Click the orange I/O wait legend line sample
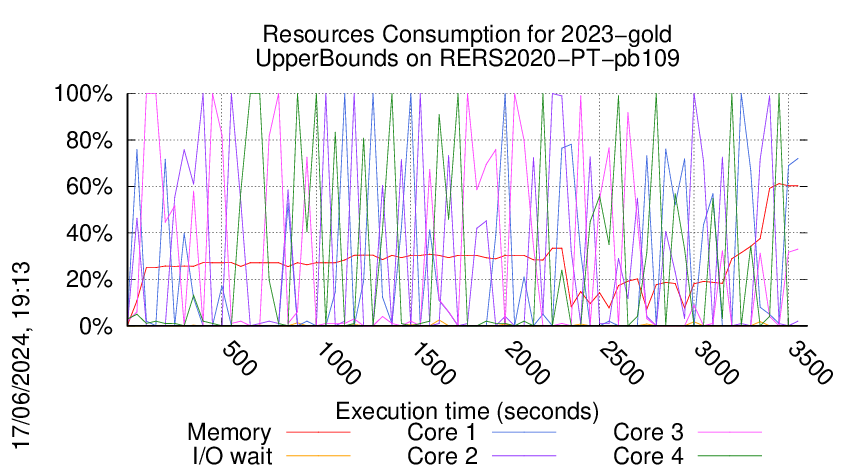 pos(318,456)
